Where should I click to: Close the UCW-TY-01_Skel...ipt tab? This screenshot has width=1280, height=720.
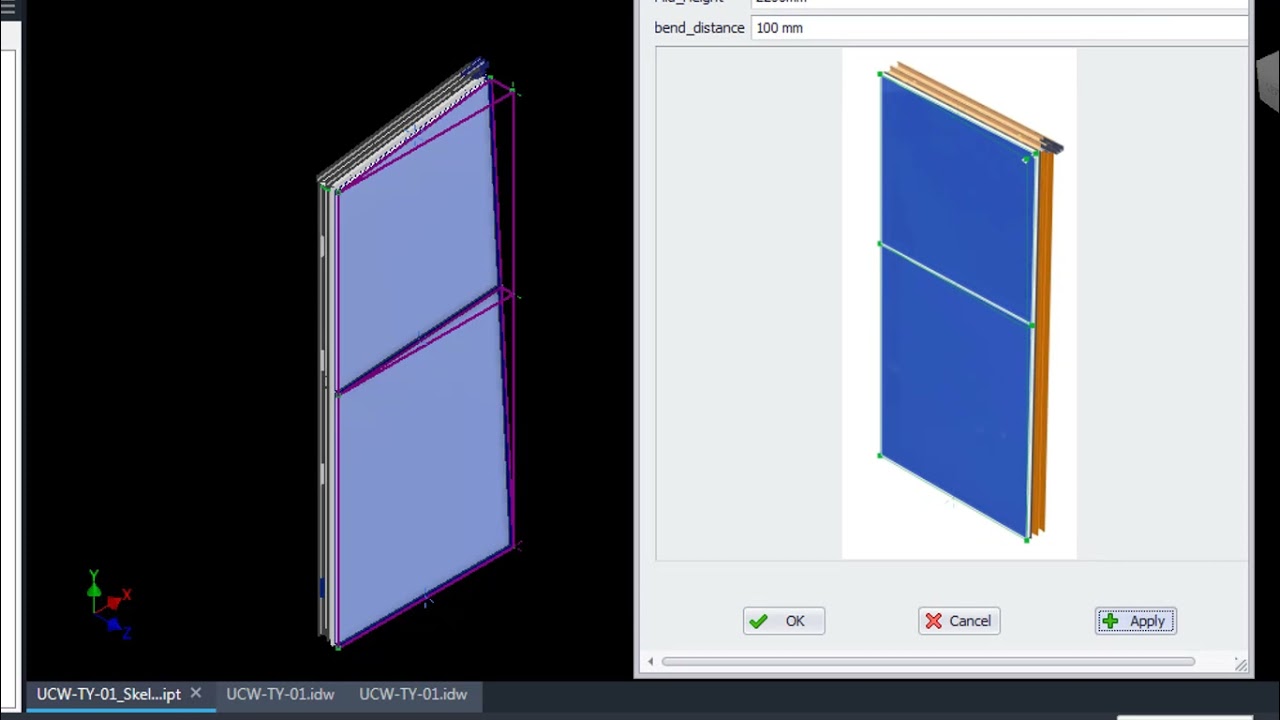click(196, 693)
